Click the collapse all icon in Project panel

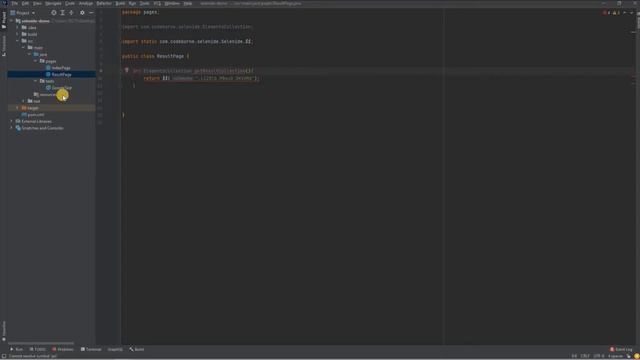coord(71,13)
